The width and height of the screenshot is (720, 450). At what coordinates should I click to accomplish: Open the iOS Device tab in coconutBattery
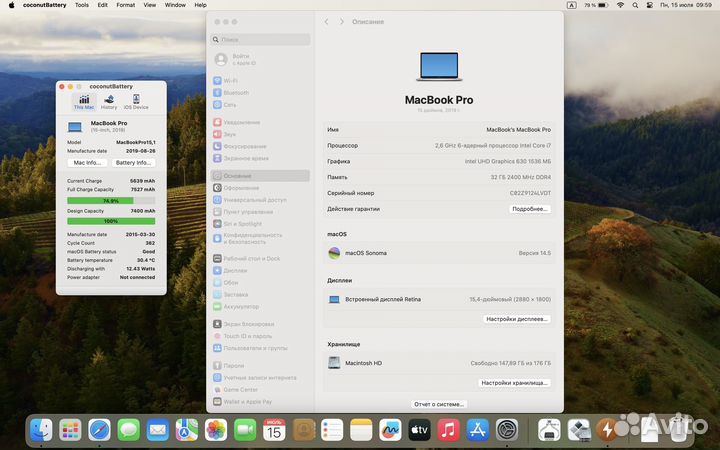click(136, 101)
